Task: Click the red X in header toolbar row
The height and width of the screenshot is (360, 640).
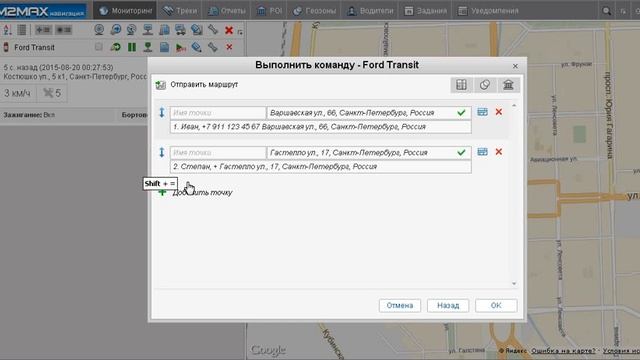Action: click(x=229, y=30)
